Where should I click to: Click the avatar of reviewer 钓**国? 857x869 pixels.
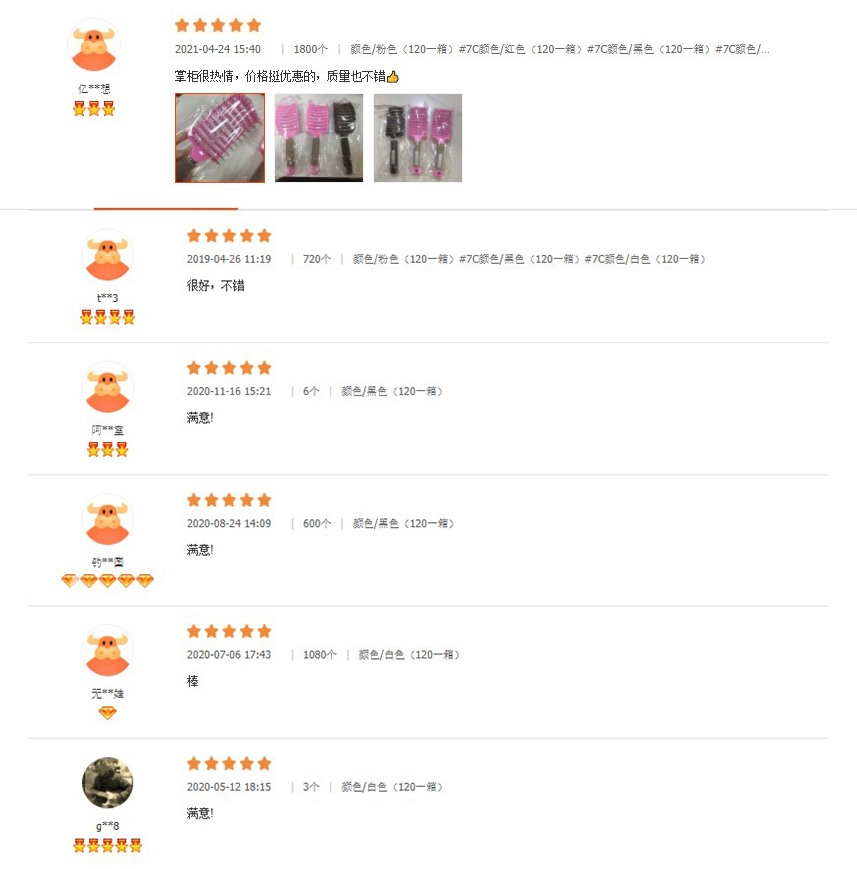[108, 519]
